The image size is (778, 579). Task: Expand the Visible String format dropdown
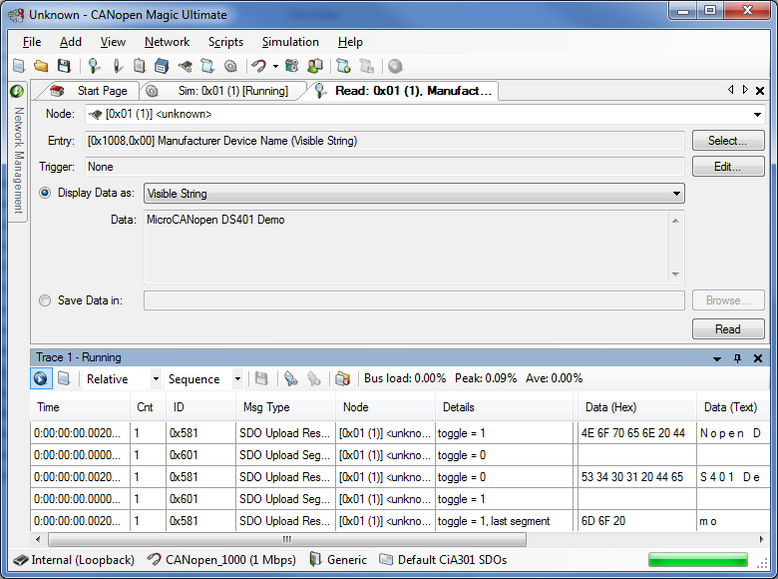pyautogui.click(x=677, y=193)
